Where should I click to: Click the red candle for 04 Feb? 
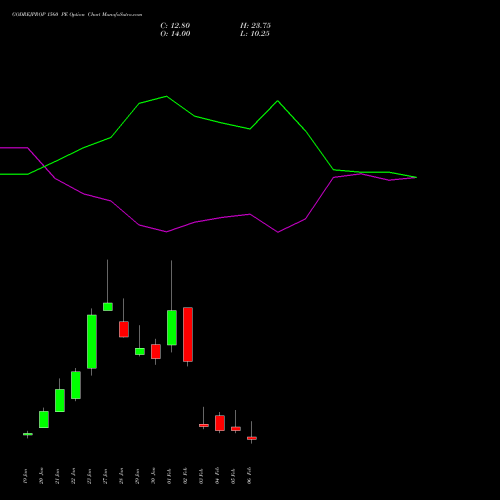(220, 423)
